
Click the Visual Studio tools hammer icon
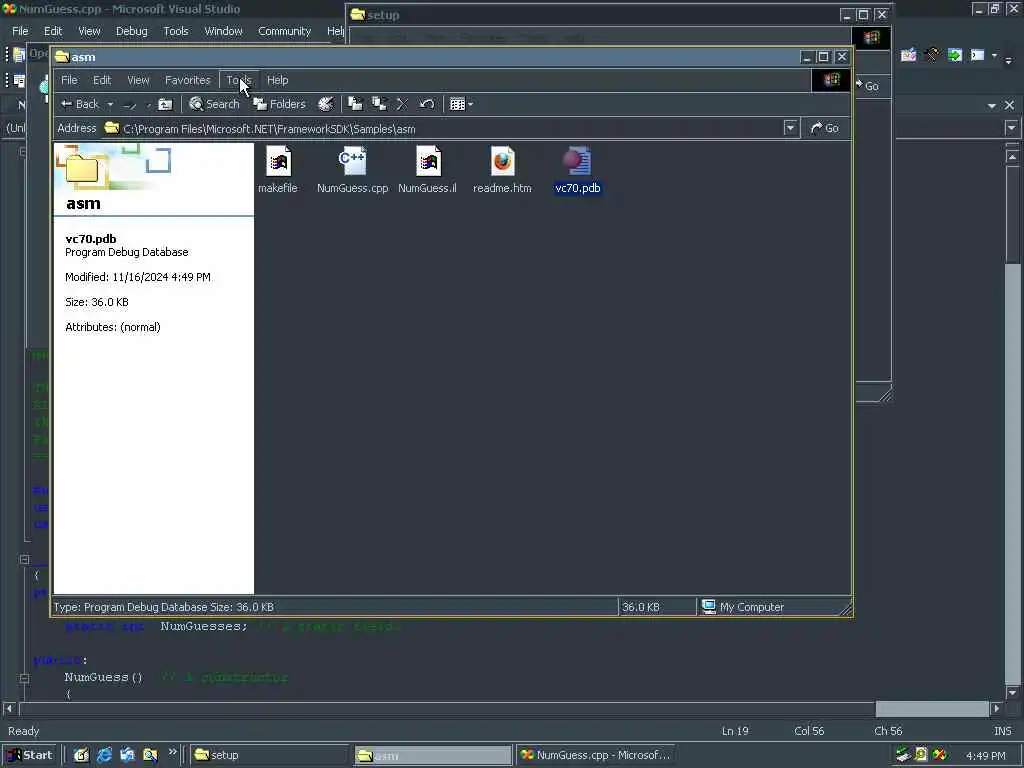coord(932,55)
